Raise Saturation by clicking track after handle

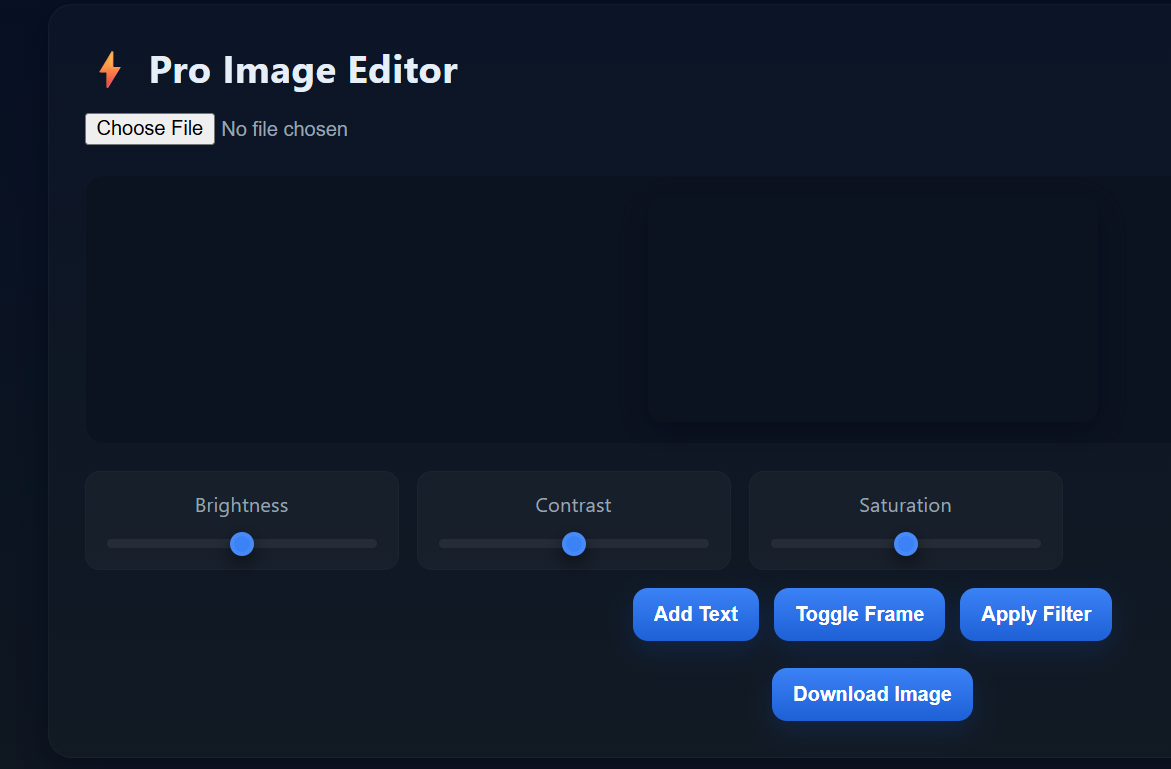click(x=979, y=544)
